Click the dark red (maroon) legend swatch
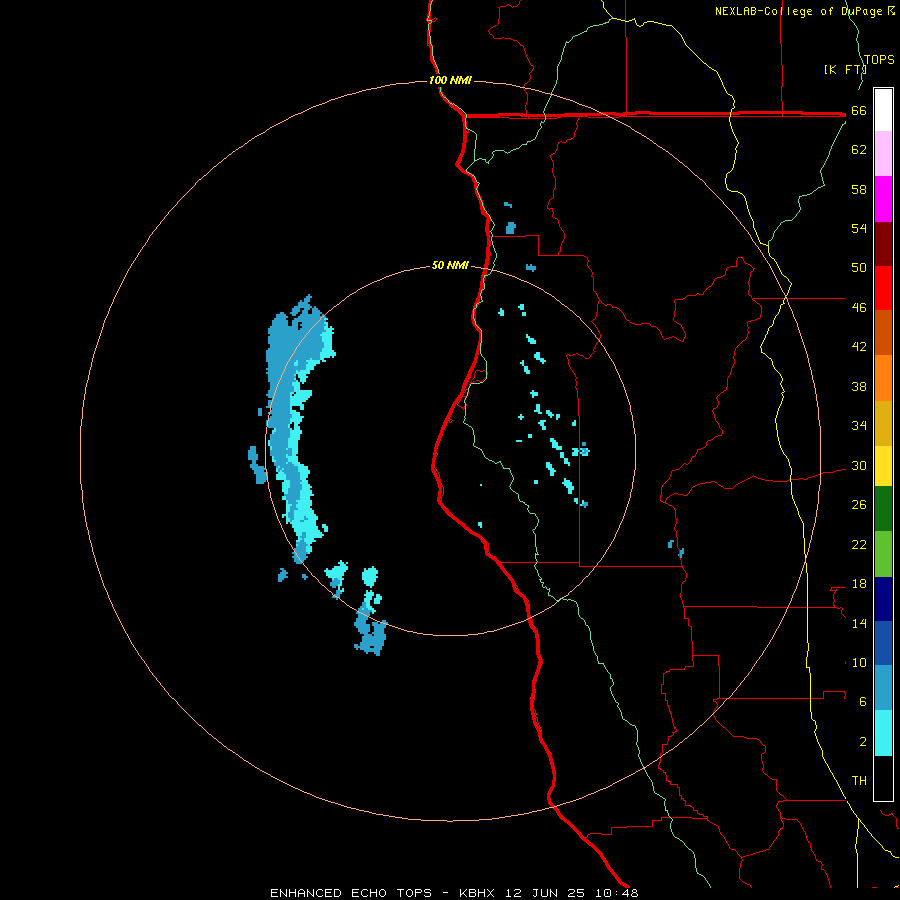The image size is (900, 900). [883, 244]
